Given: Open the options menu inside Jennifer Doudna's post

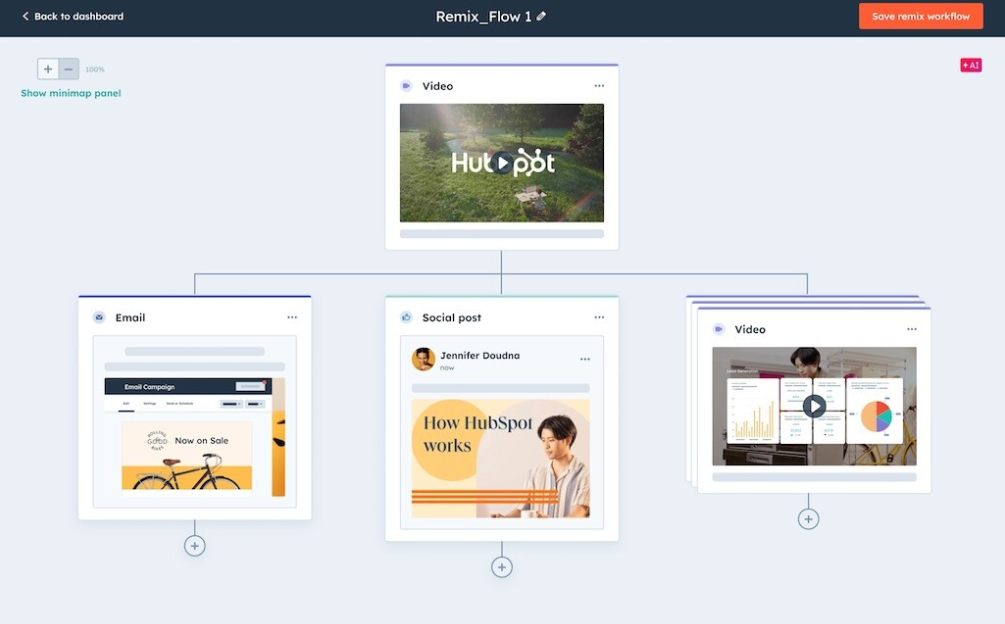Looking at the screenshot, I should tap(585, 359).
